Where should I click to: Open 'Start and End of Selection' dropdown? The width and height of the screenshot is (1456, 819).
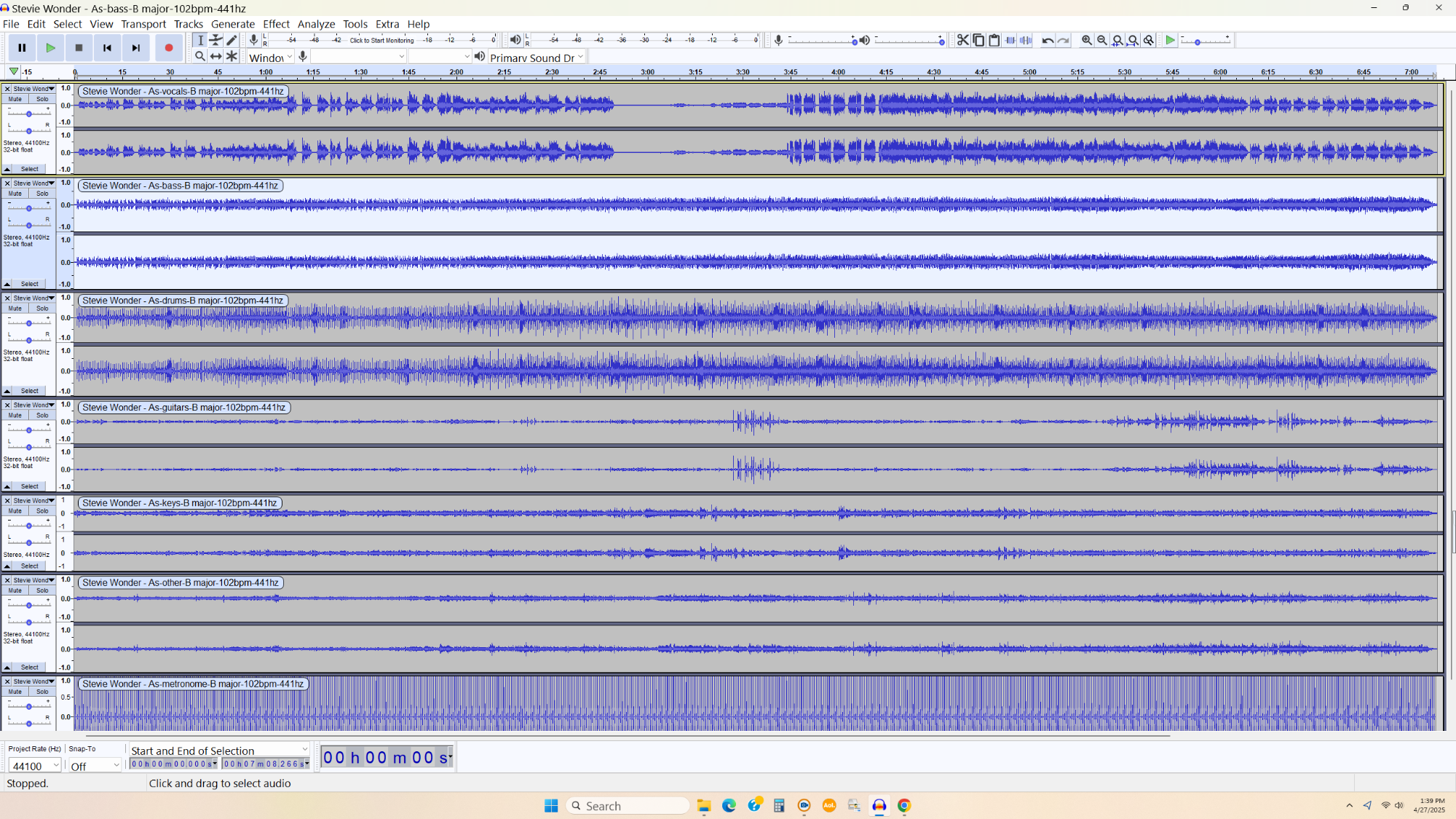[x=219, y=751]
